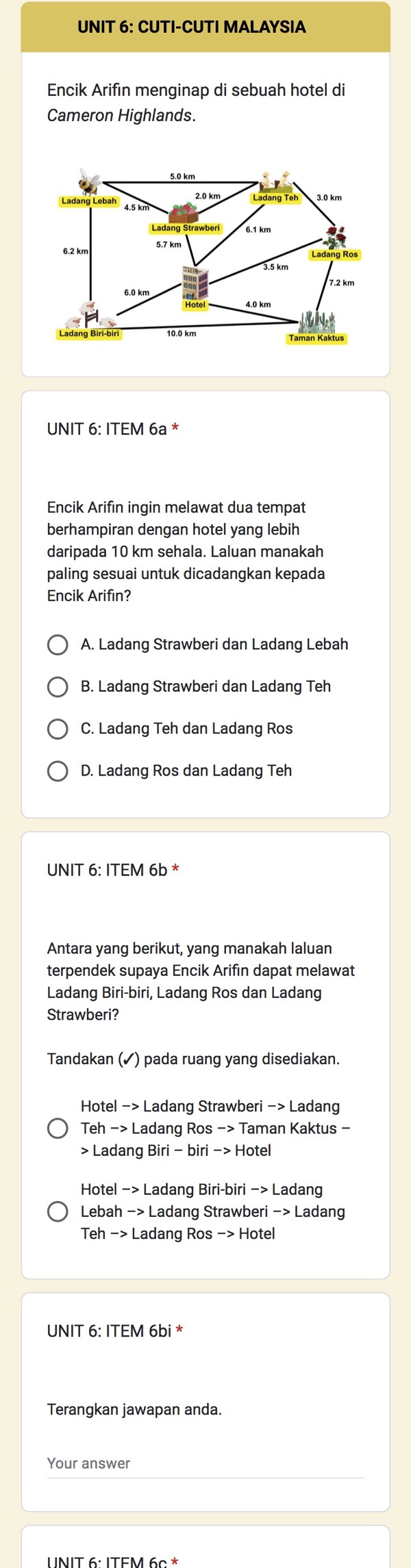Select answer C, Ladang Teh dan Ladang Ros

pyautogui.click(x=59, y=728)
